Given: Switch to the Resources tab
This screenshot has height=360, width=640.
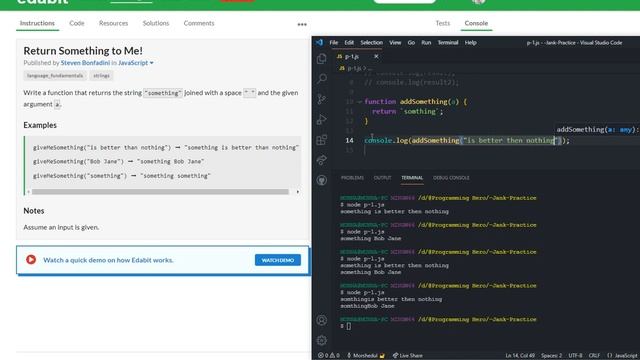Looking at the screenshot, I should (113, 23).
